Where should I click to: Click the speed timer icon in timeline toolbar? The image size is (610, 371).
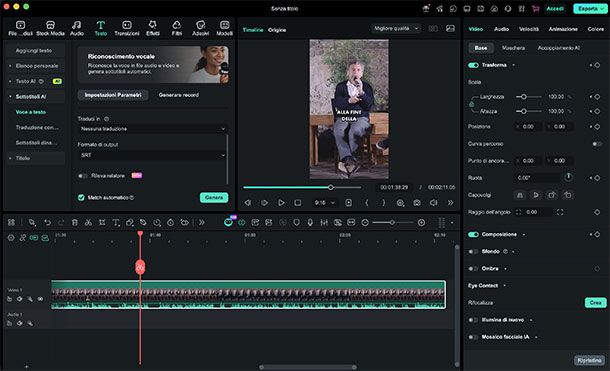click(x=170, y=222)
